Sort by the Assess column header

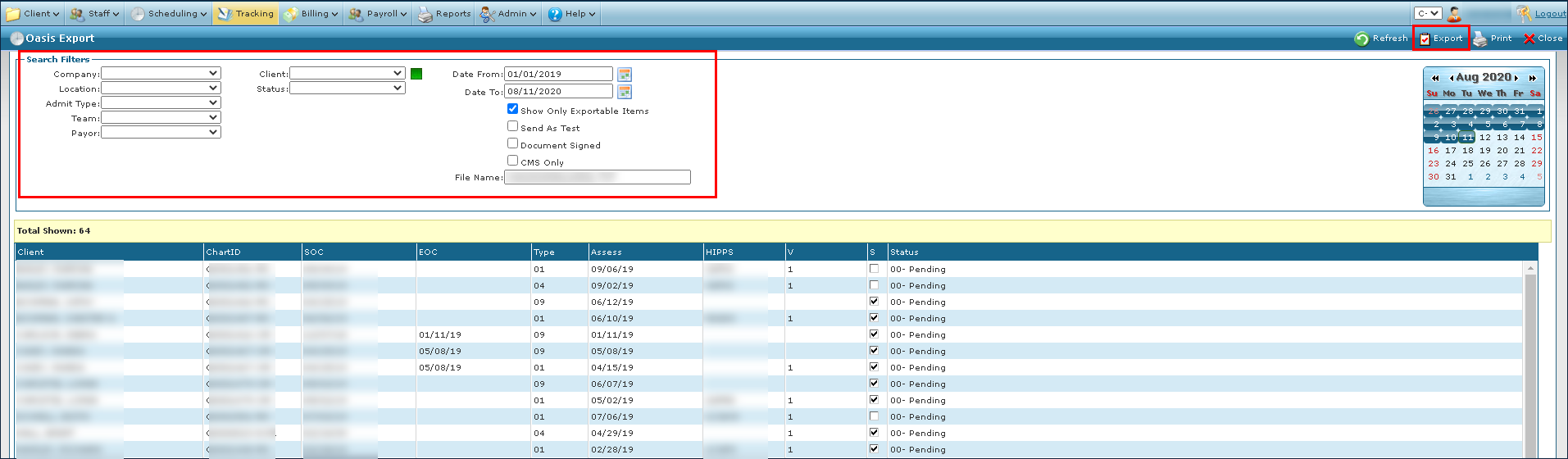(646, 252)
